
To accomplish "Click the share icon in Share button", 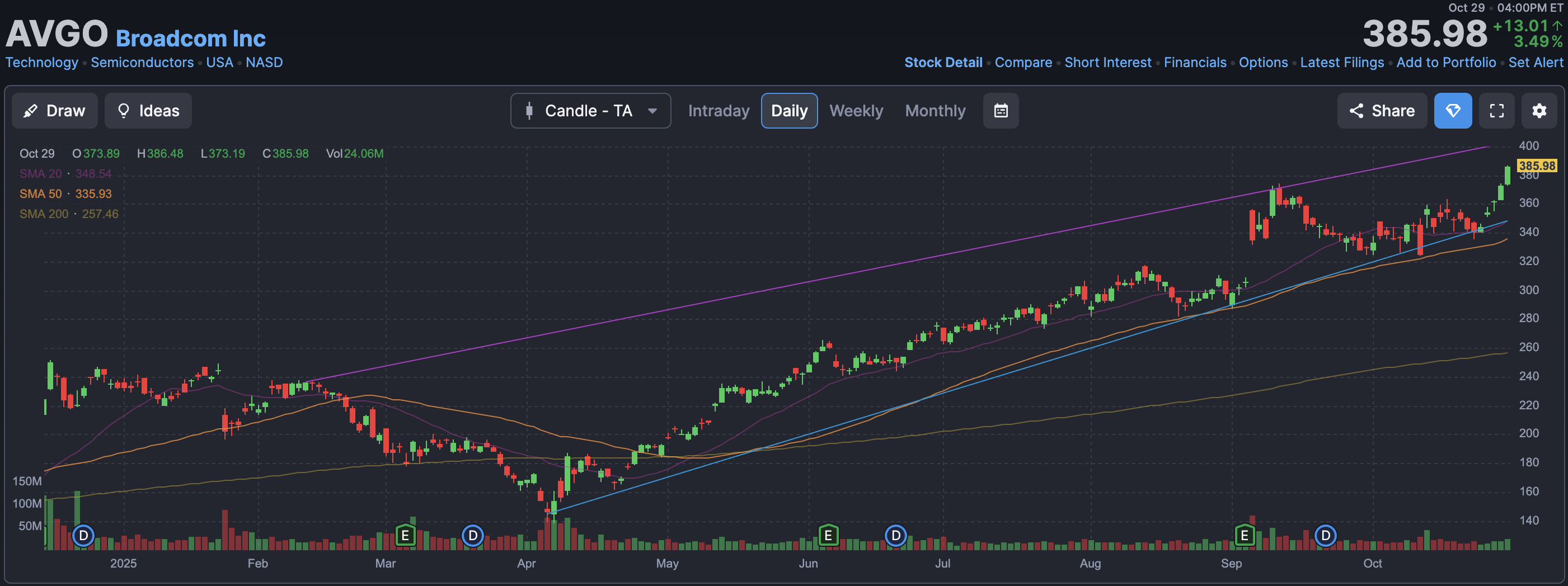I will [x=1356, y=111].
